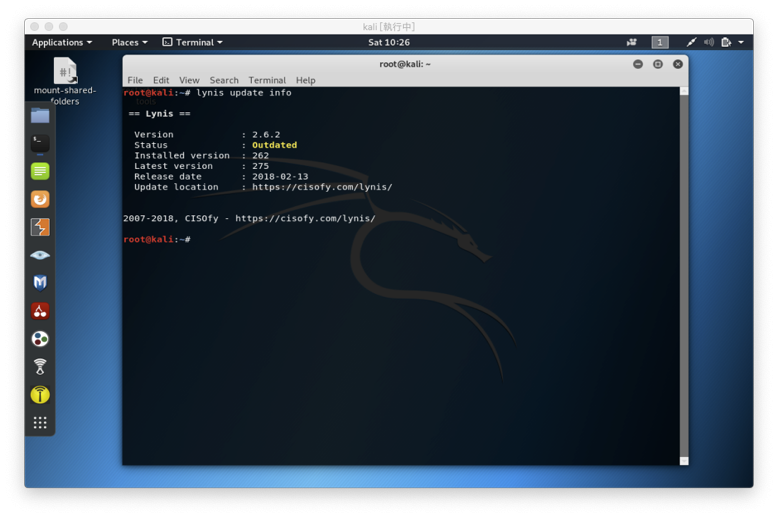Image resolution: width=778 pixels, height=518 pixels.
Task: Click the installed version value 262
Action: click(x=260, y=156)
